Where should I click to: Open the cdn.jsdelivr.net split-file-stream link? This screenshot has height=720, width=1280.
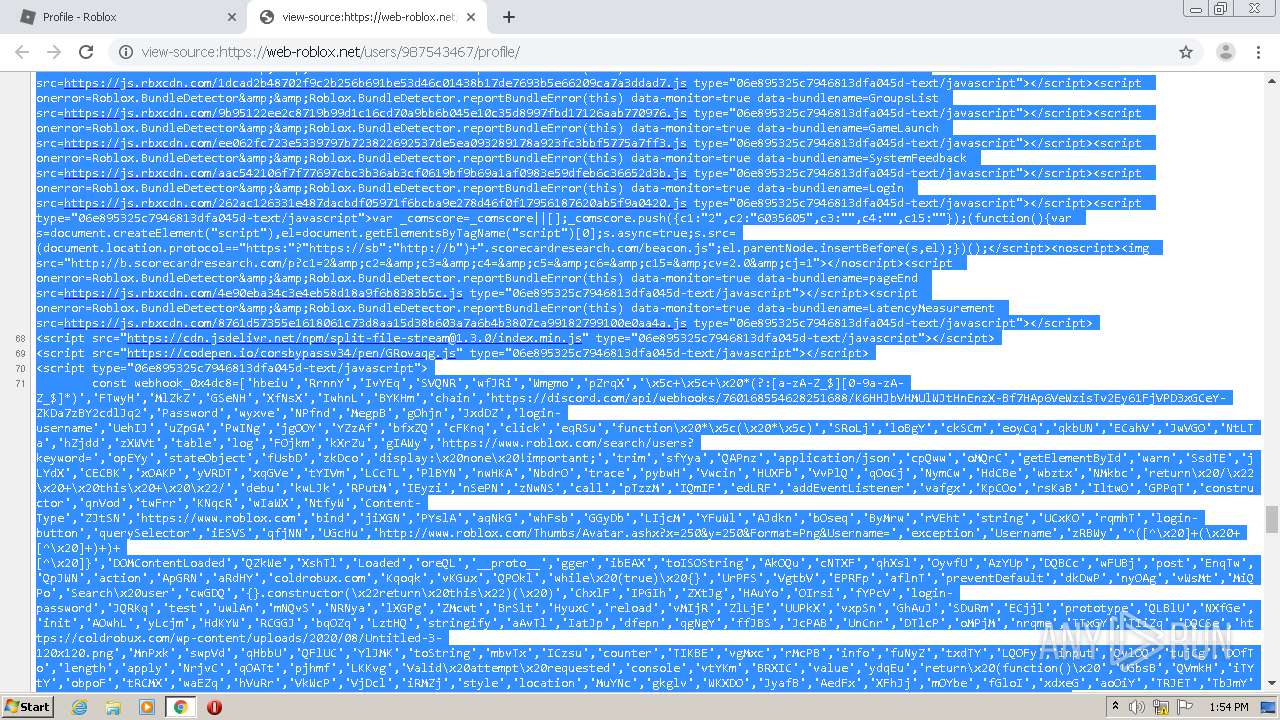[x=353, y=338]
